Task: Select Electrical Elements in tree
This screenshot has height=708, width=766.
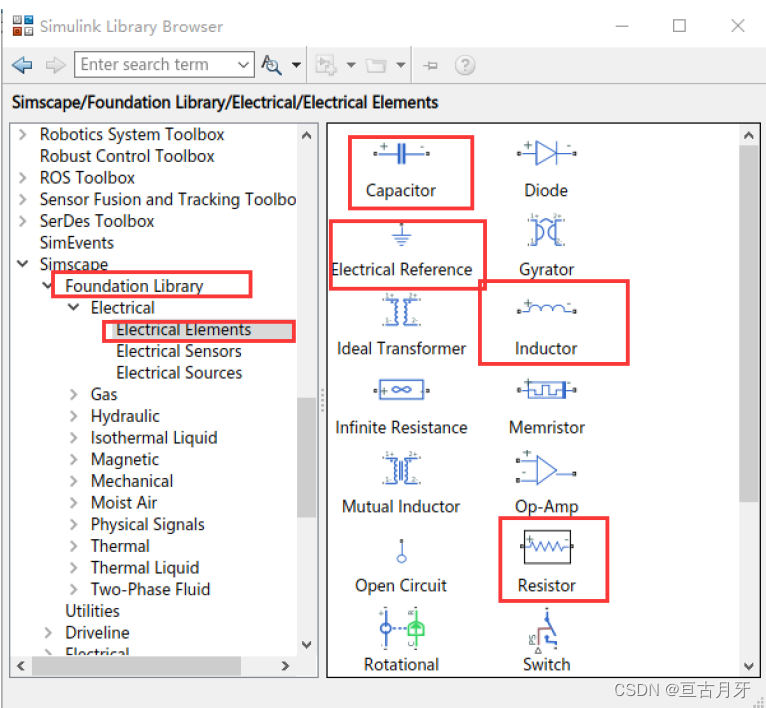Action: 184,329
